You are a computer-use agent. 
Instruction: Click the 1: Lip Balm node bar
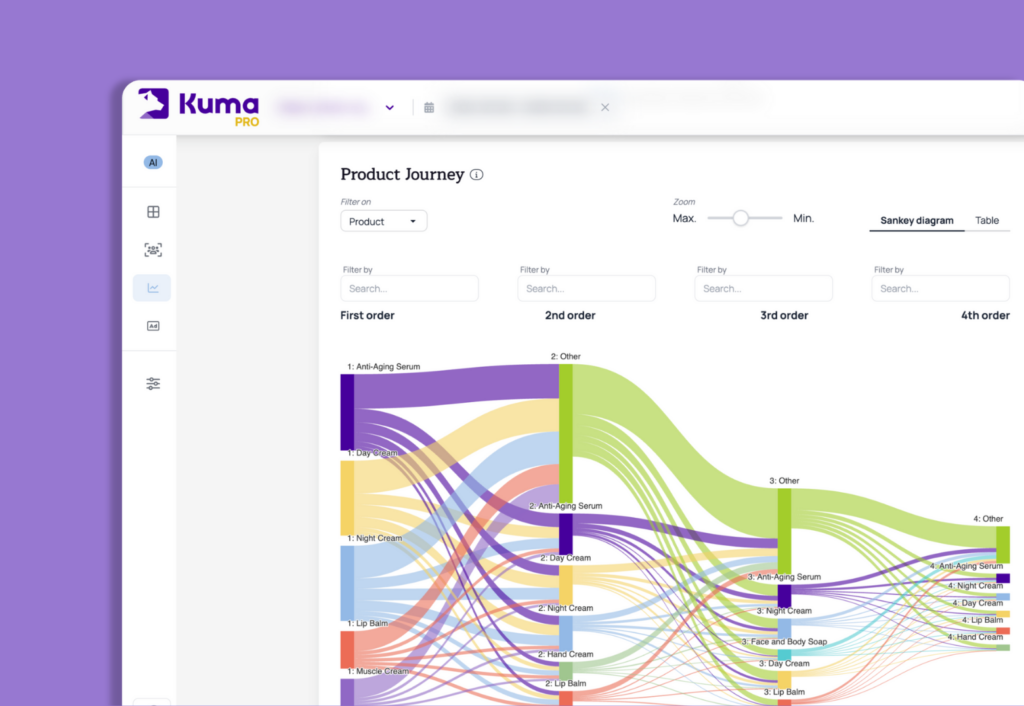[347, 649]
